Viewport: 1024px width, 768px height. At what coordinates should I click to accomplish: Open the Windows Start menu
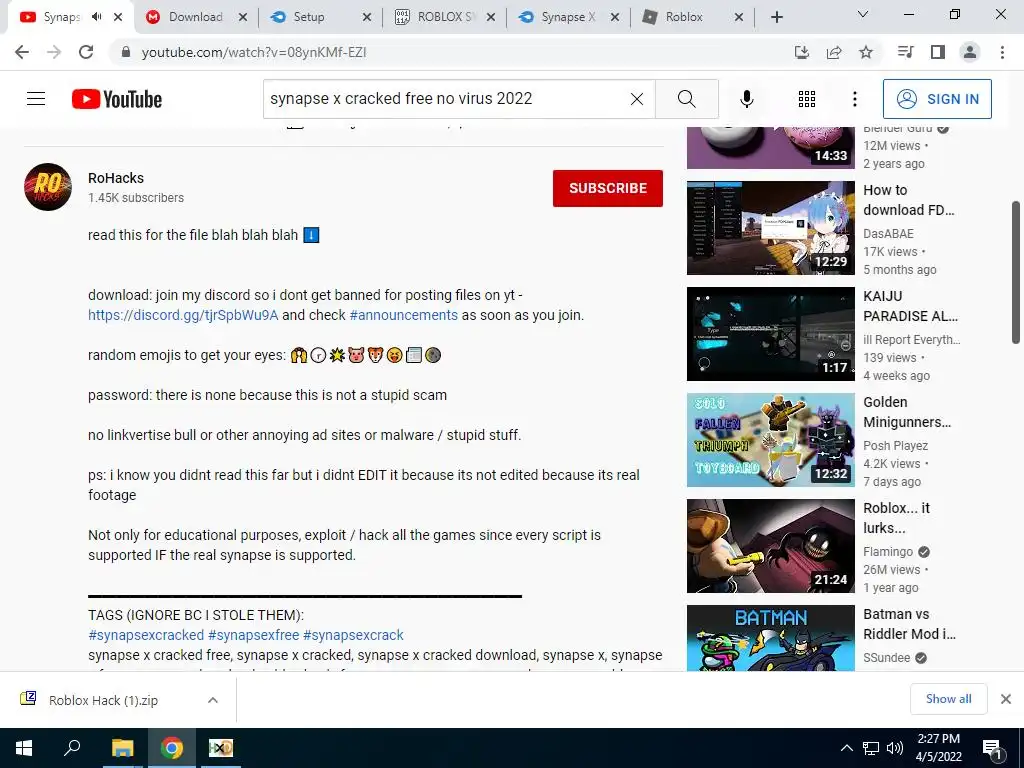pyautogui.click(x=24, y=748)
